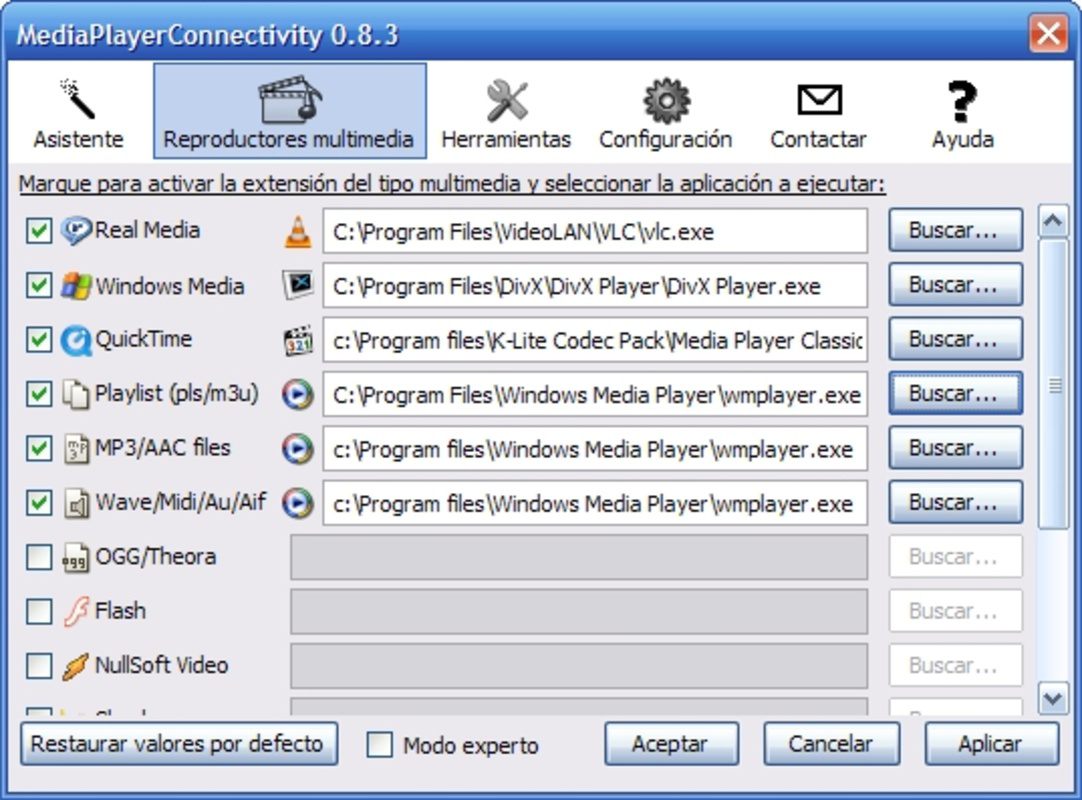Check the Flash checkbox

click(x=39, y=612)
